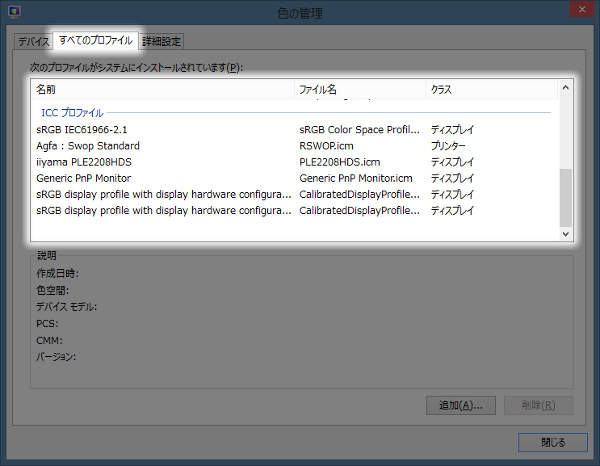Switch to the デバイス tab

33,41
